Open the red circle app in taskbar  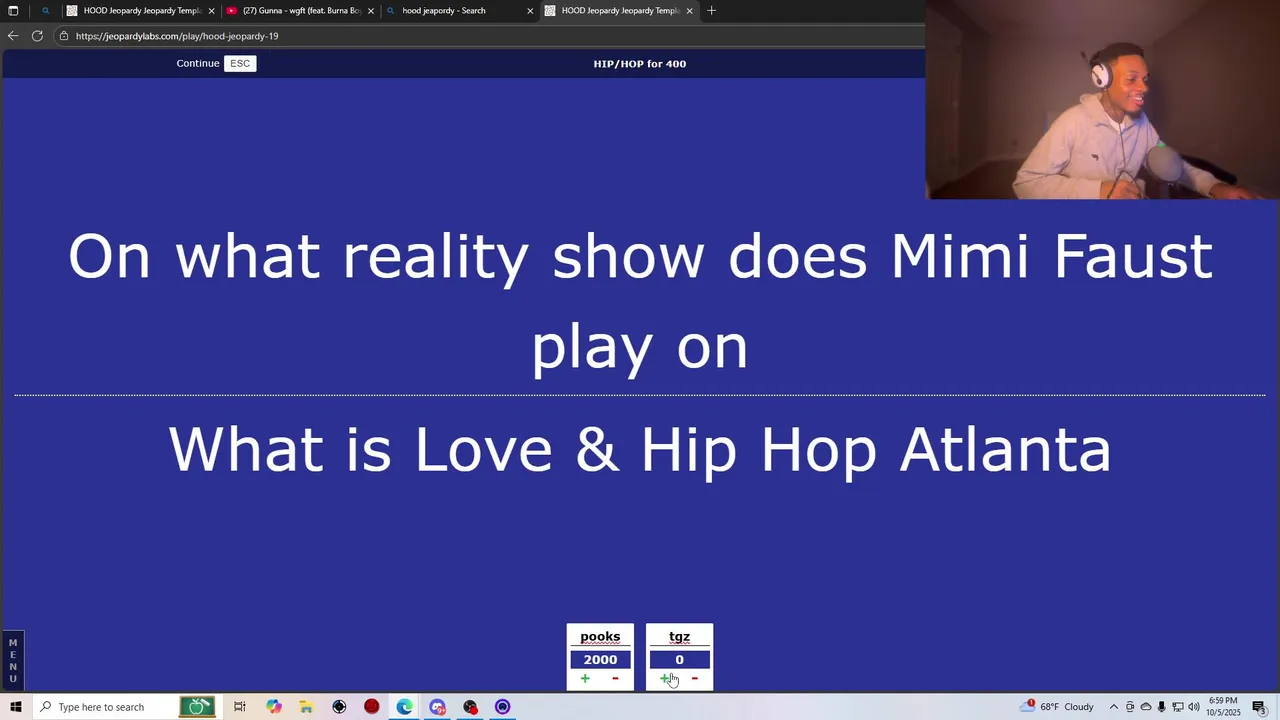click(x=372, y=707)
